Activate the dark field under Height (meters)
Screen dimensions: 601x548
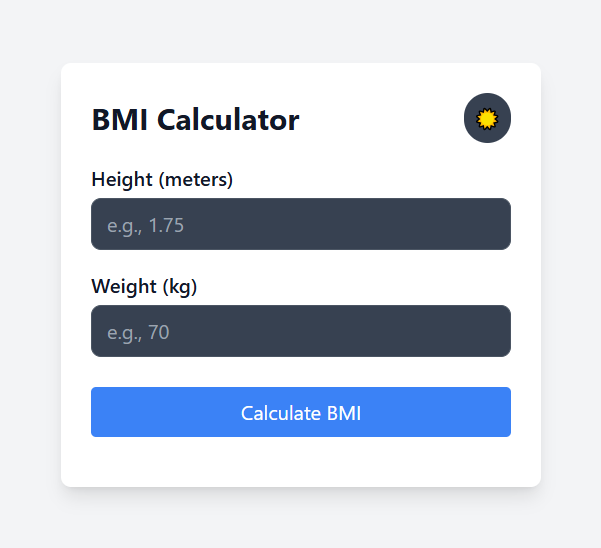point(300,224)
